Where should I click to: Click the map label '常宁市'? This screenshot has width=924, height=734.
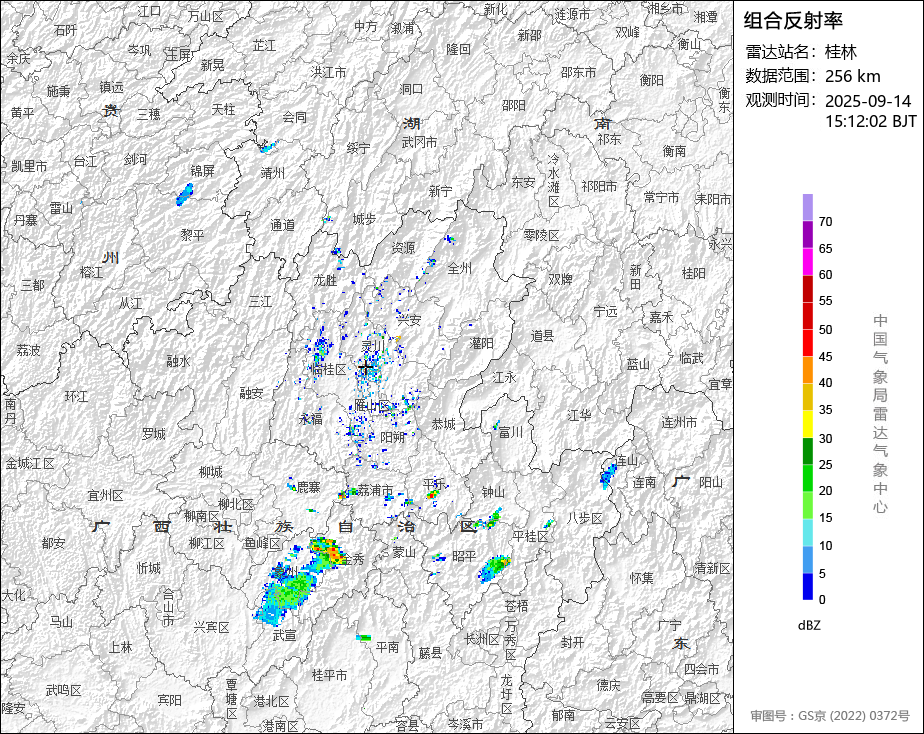pos(661,198)
